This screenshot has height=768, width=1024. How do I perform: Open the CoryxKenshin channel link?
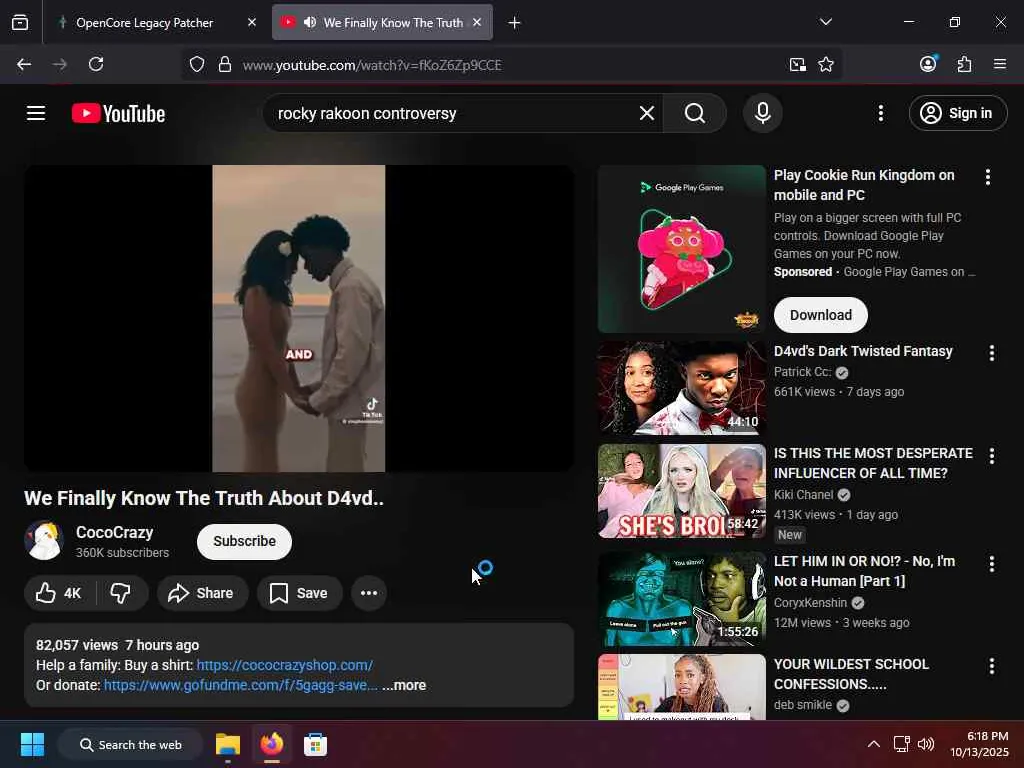pos(810,602)
